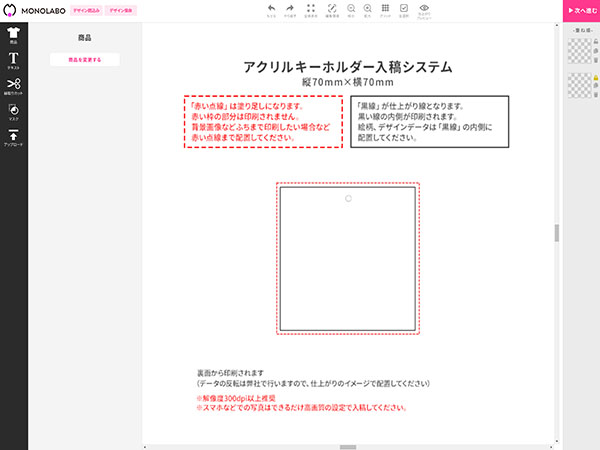Click the size text 縦70mm×横70mm

point(348,82)
